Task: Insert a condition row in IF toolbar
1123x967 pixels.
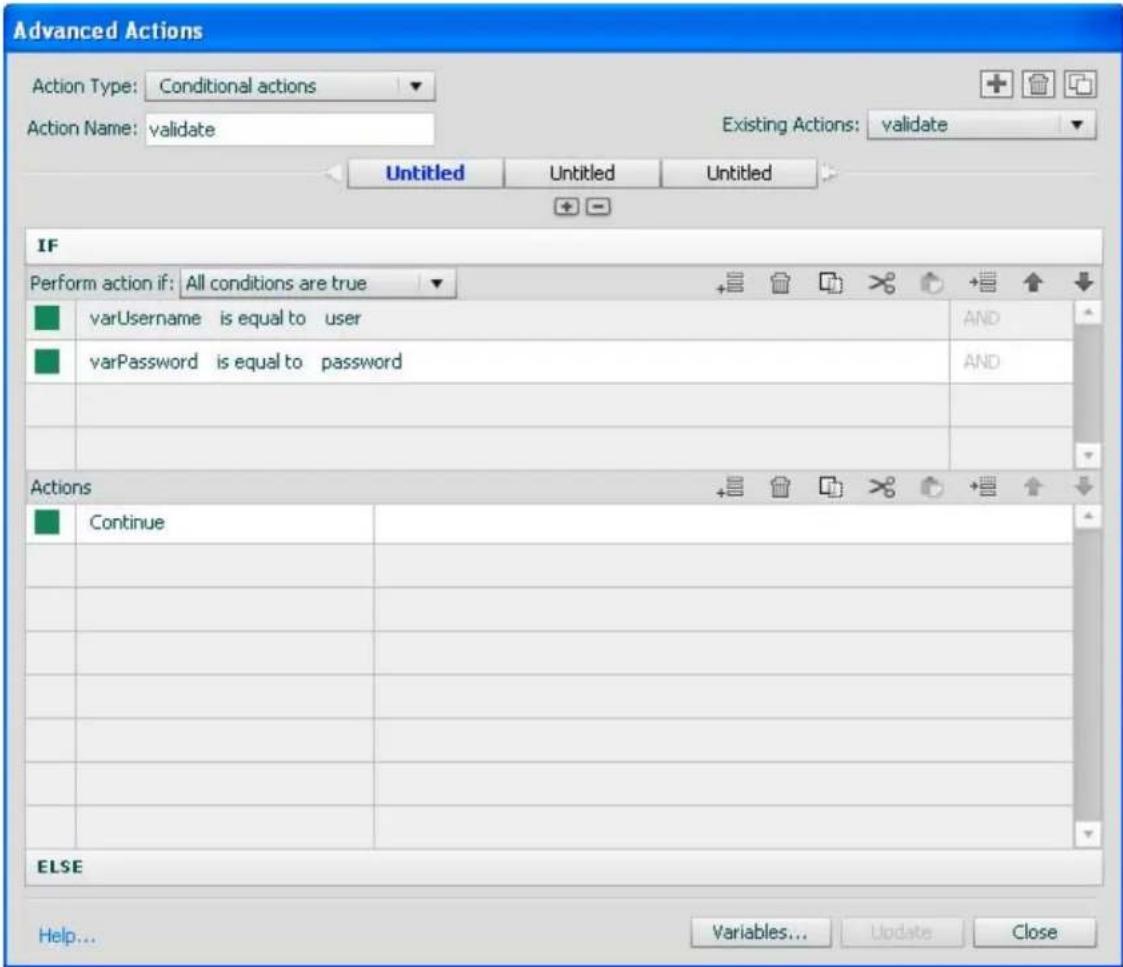Action: coord(983,283)
